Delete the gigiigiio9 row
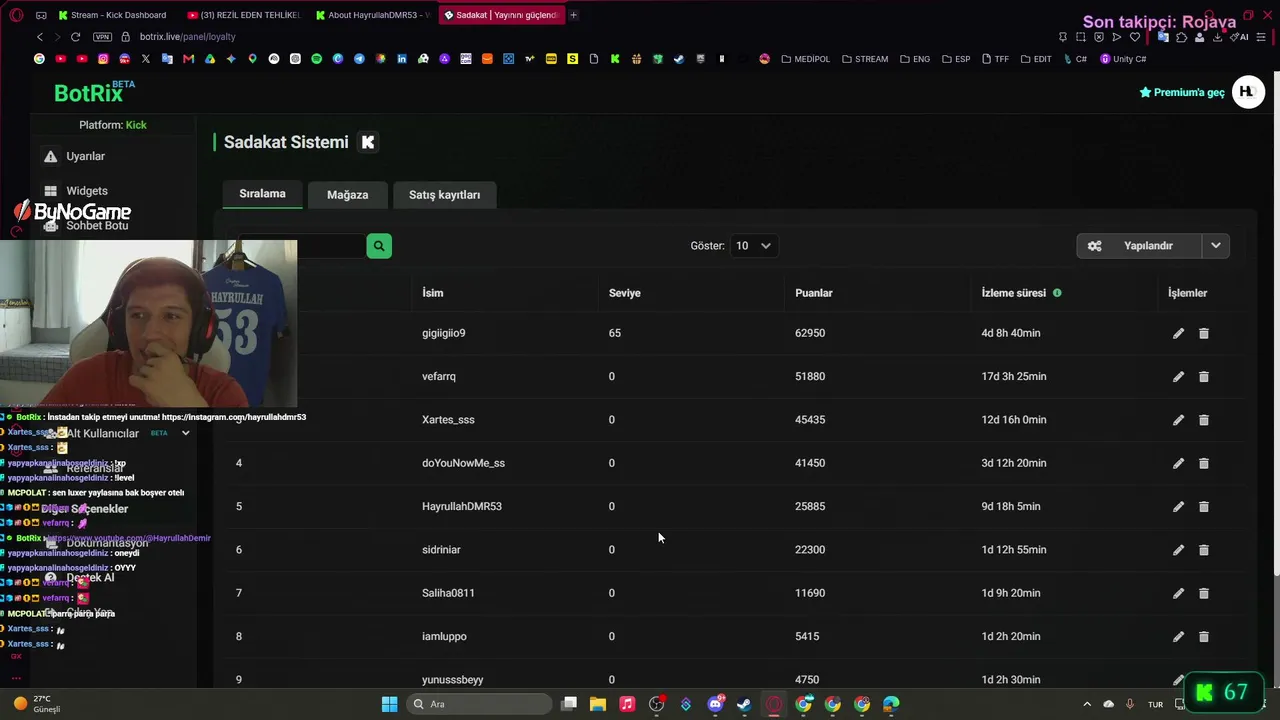The width and height of the screenshot is (1280, 720). point(1204,333)
